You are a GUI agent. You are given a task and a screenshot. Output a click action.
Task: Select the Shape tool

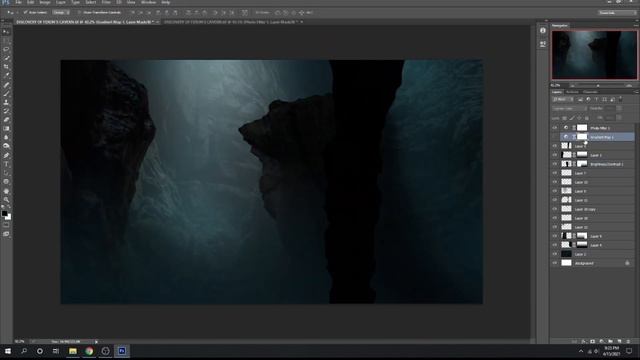(6, 182)
